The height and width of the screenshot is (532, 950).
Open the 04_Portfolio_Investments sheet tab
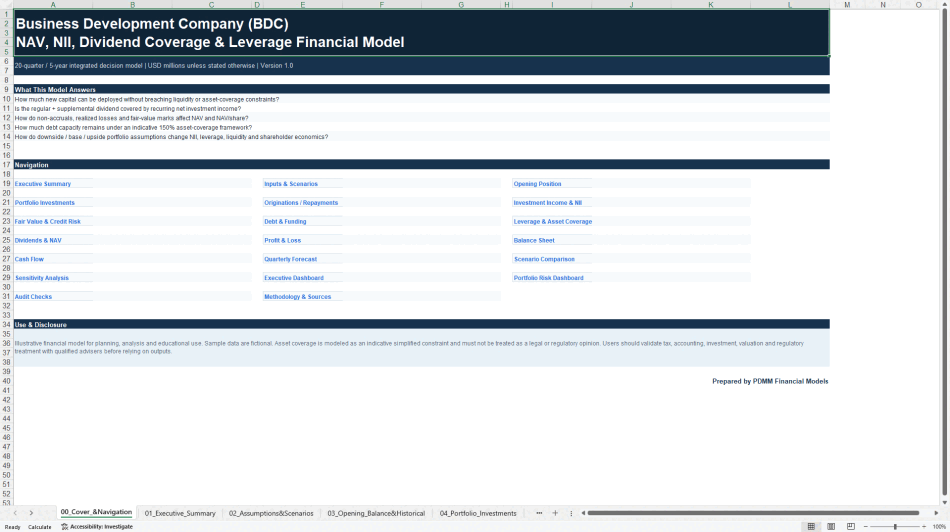pos(478,513)
